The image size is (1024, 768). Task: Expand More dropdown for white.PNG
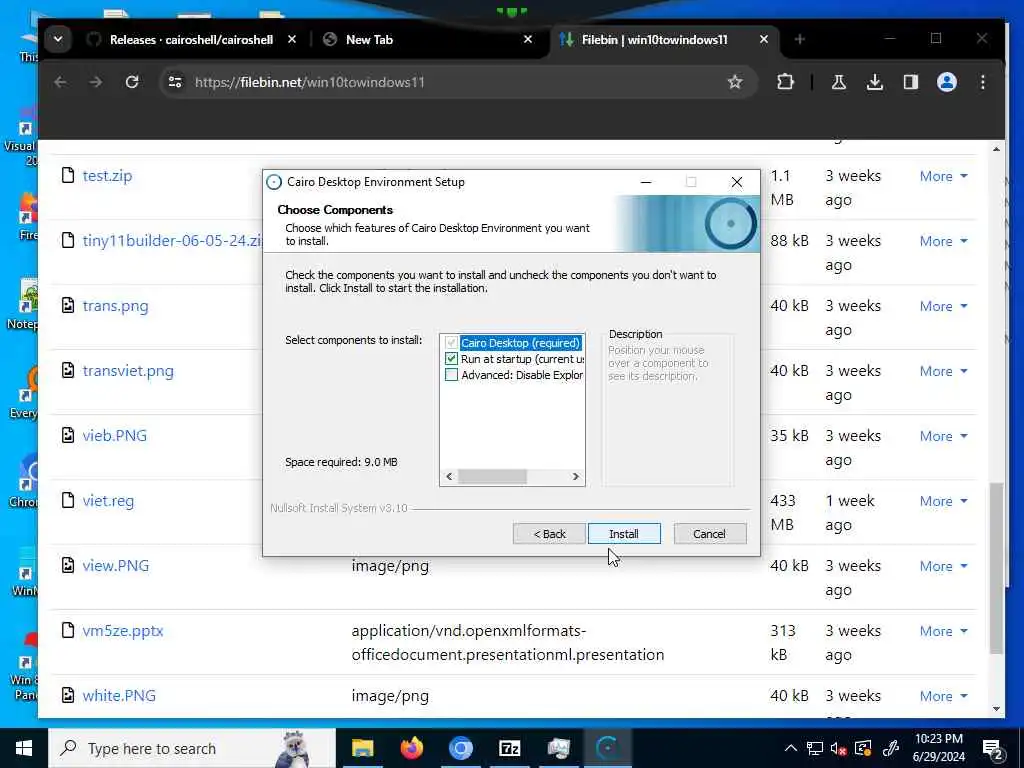944,696
